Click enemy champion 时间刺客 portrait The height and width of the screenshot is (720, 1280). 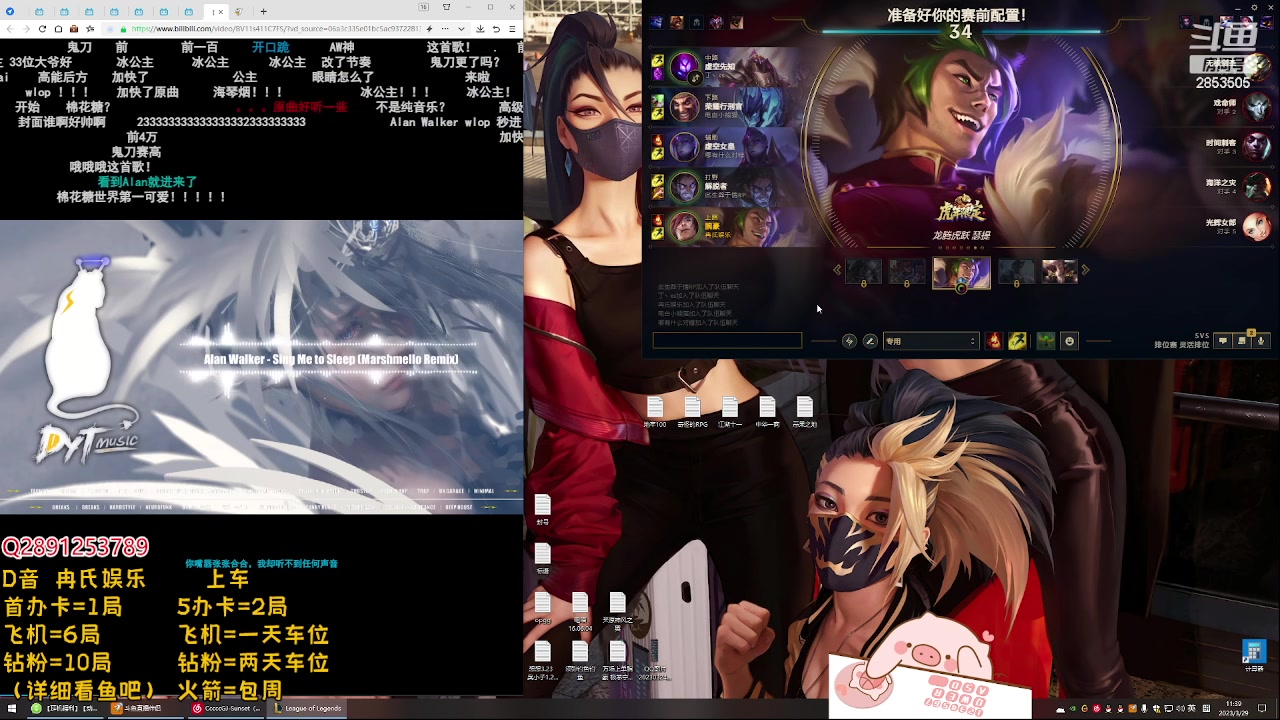tap(1258, 146)
